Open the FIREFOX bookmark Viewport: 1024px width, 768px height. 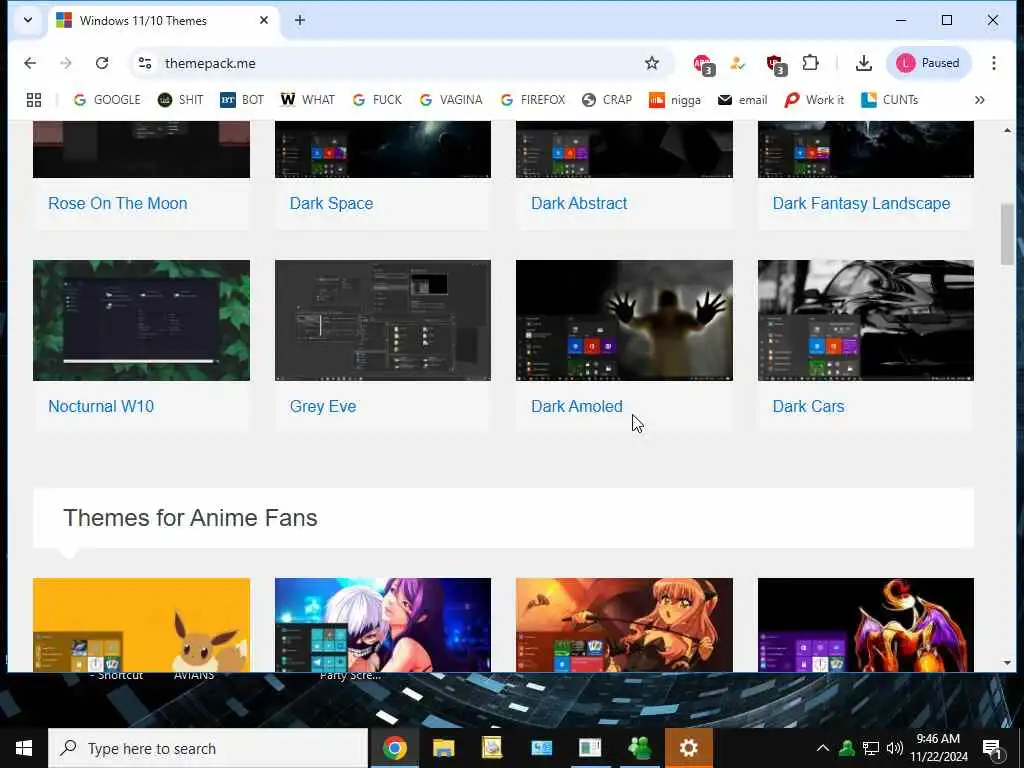[533, 100]
